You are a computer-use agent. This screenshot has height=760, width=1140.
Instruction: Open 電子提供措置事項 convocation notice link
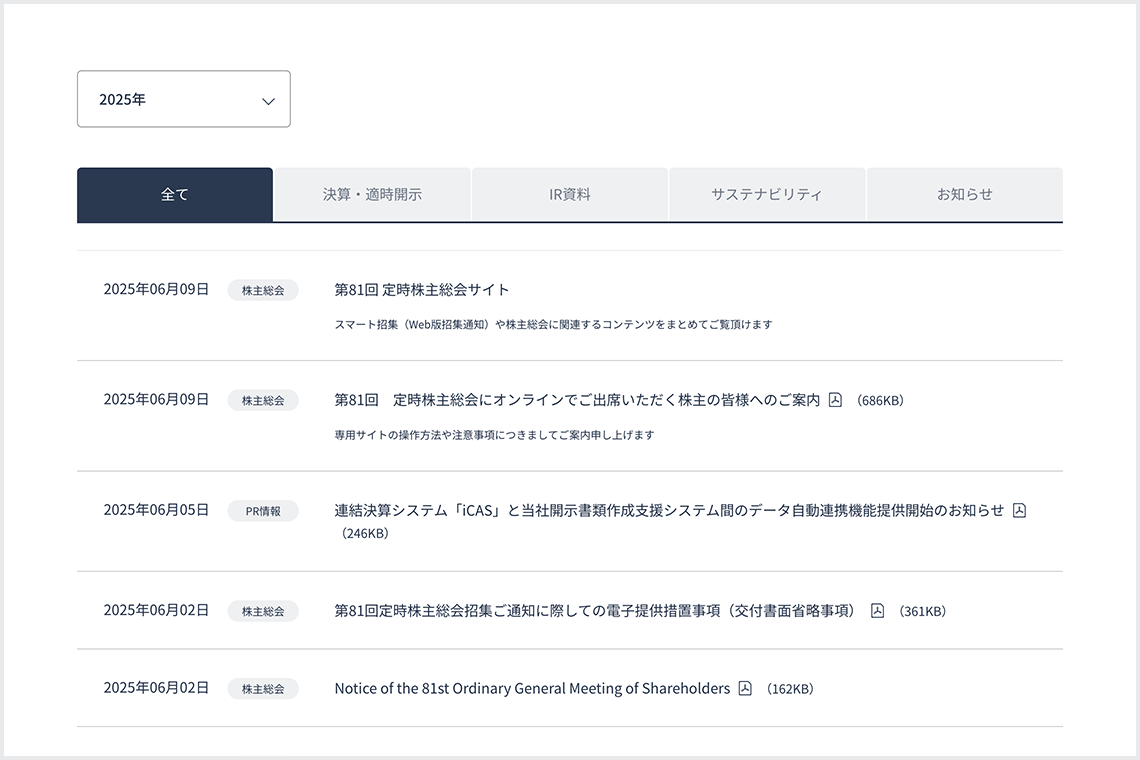pos(596,611)
